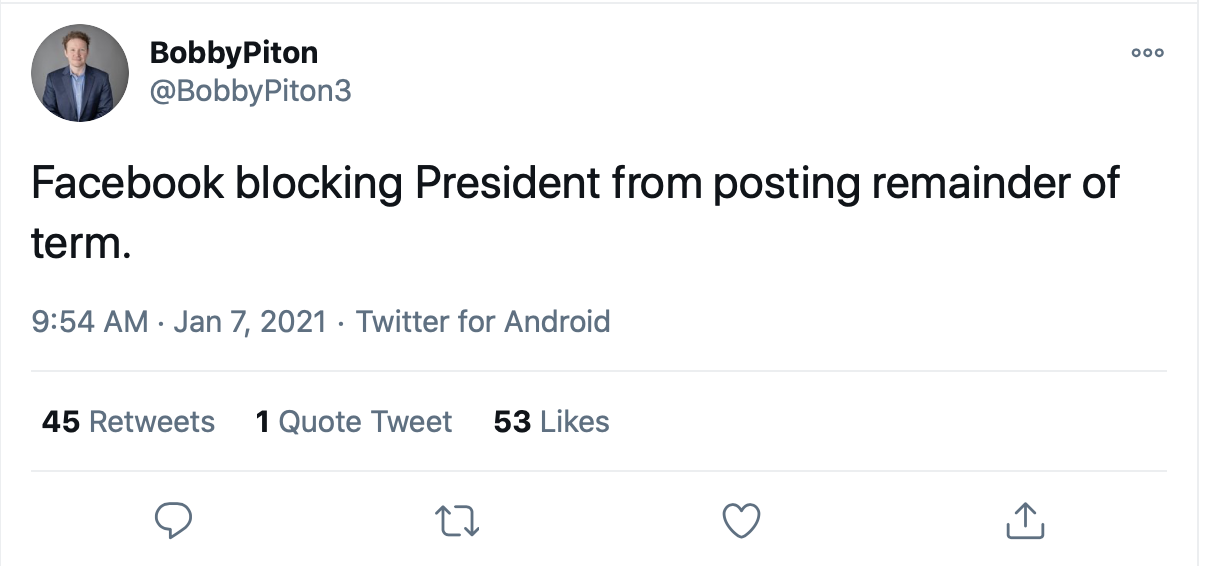Viewport: 1206px width, 566px height.
Task: Click the @BobbyPiton3 handle
Action: tap(249, 91)
